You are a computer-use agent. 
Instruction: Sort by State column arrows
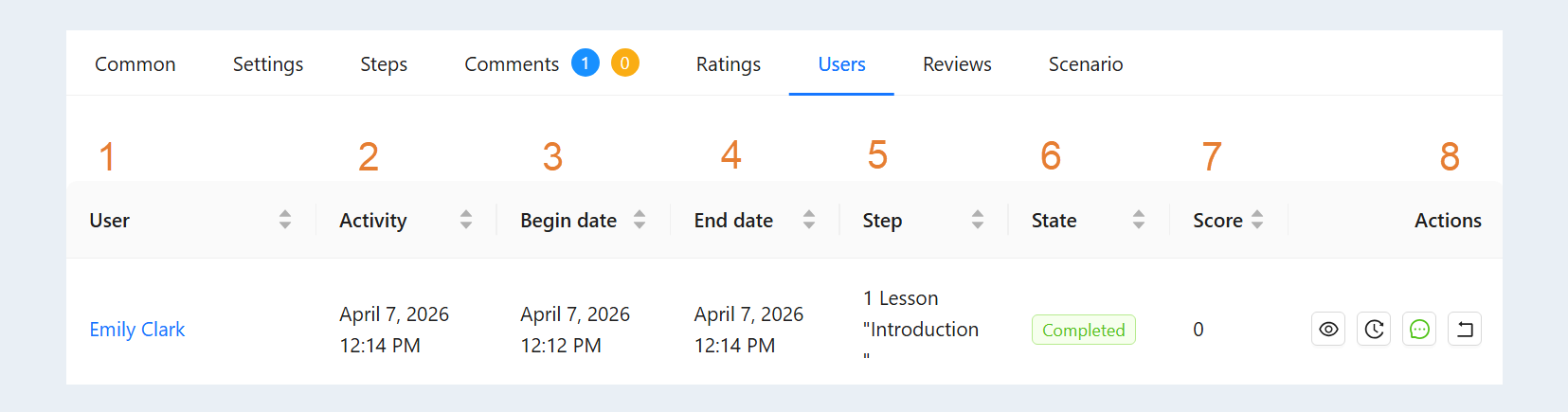coord(1139,220)
